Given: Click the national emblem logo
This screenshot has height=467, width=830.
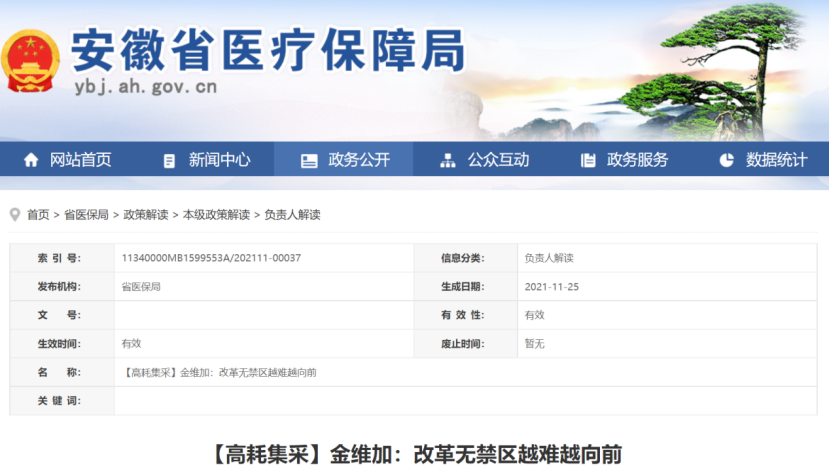Looking at the screenshot, I should [x=31, y=62].
